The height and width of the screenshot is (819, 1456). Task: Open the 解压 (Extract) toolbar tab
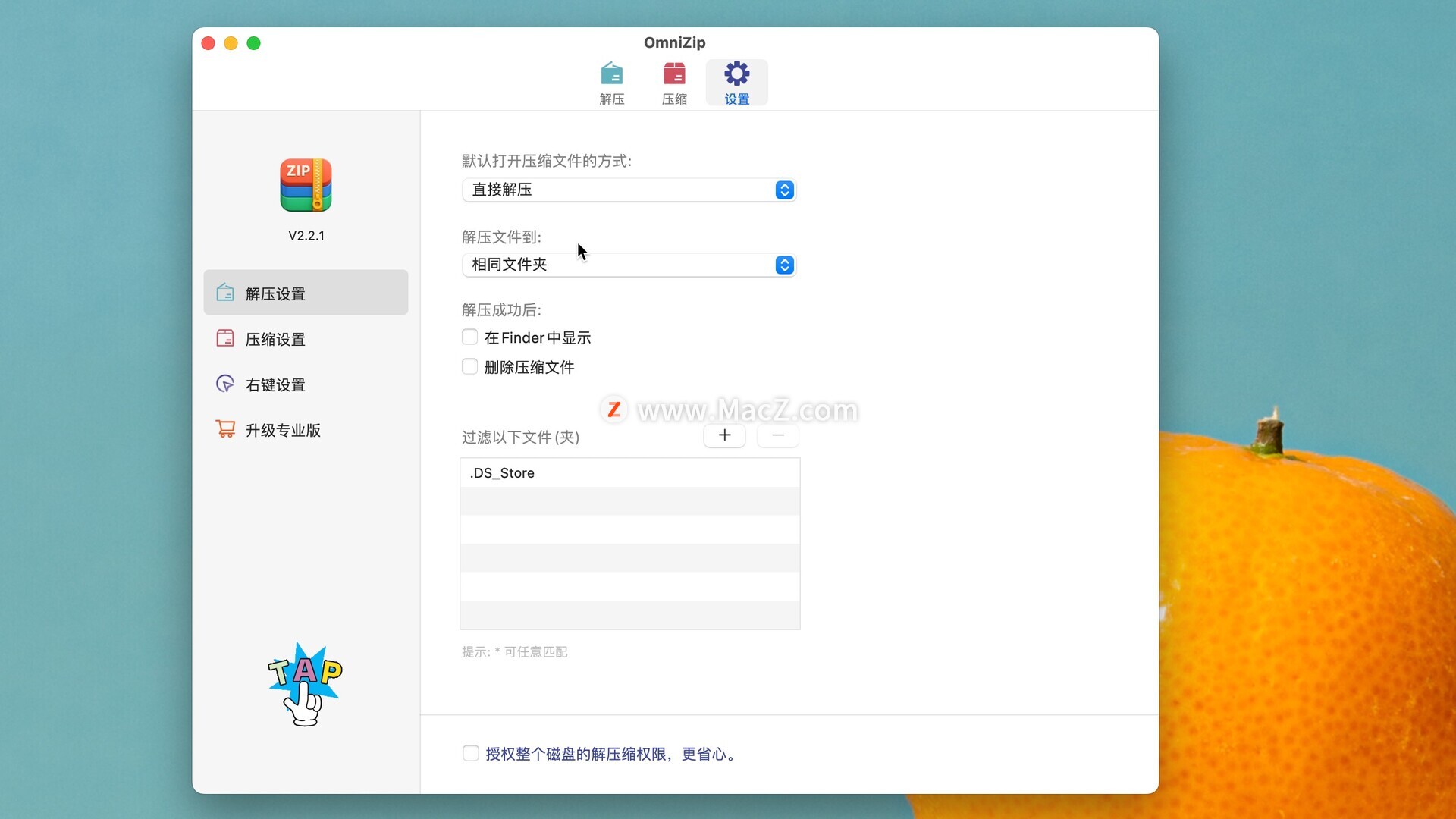tap(612, 83)
